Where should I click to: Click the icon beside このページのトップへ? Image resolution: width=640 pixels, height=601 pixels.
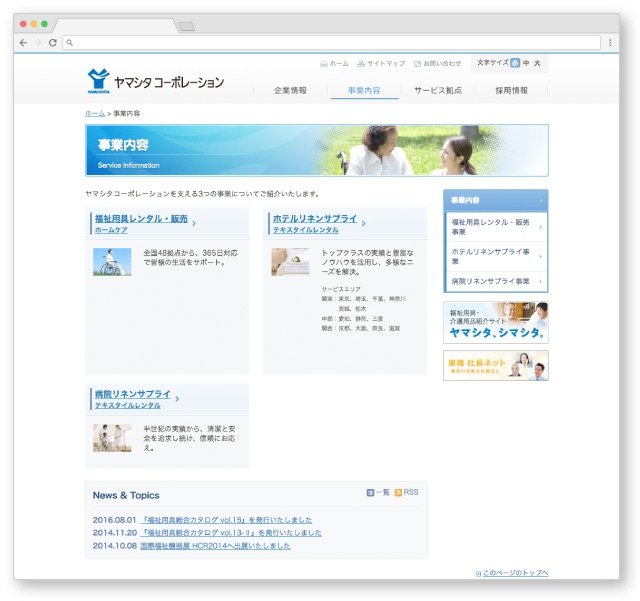(x=478, y=574)
